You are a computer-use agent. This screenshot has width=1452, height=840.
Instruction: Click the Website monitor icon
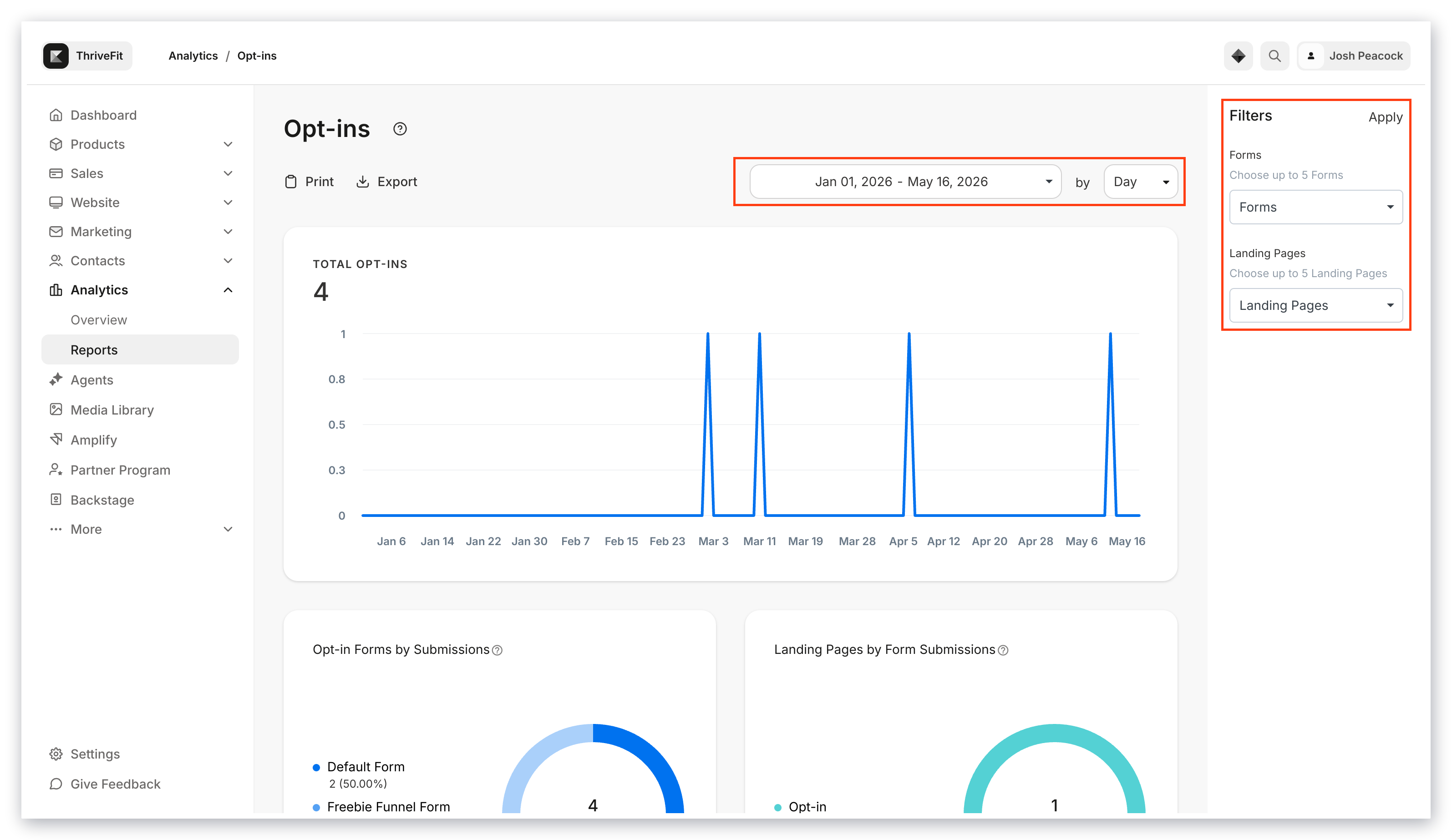click(x=56, y=202)
